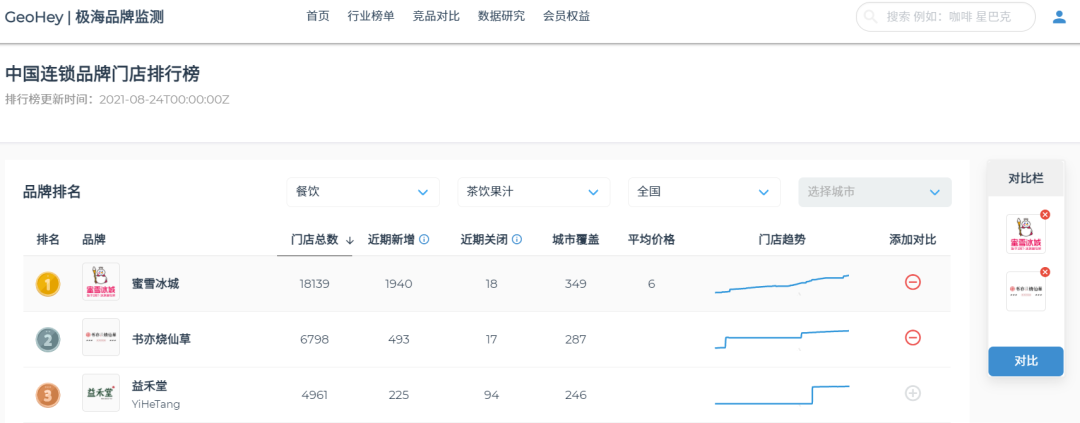This screenshot has height=423, width=1080.
Task: Select store total value 6798
Action: (x=315, y=340)
